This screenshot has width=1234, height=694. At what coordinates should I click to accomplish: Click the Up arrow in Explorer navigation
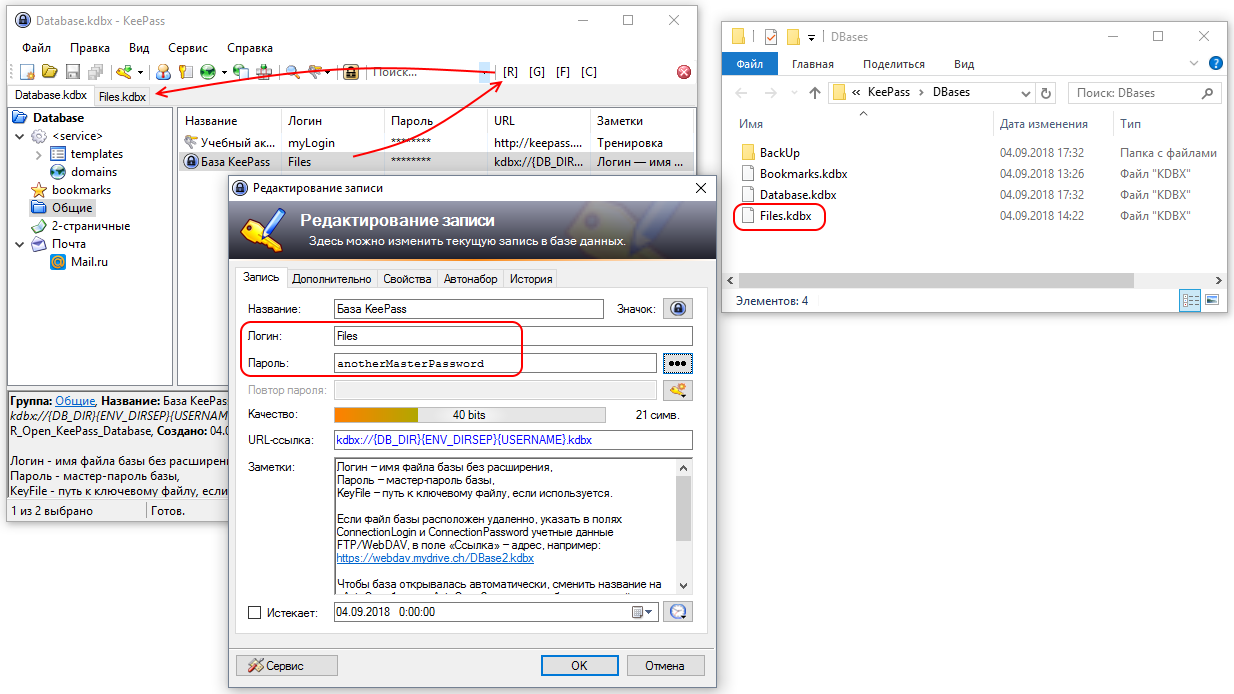coord(815,92)
